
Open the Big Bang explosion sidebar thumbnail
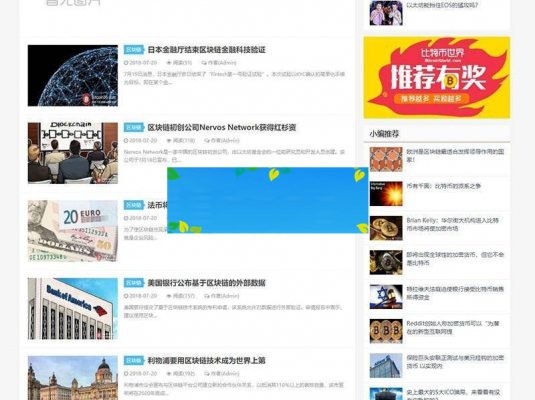386,194
